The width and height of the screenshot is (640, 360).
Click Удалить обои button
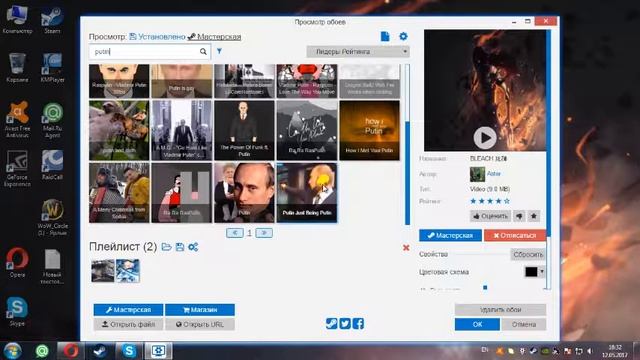pos(500,310)
